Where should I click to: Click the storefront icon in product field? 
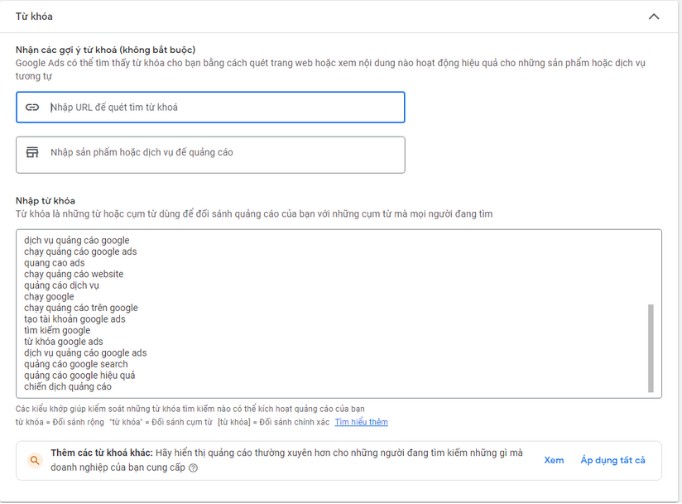pyautogui.click(x=32, y=153)
